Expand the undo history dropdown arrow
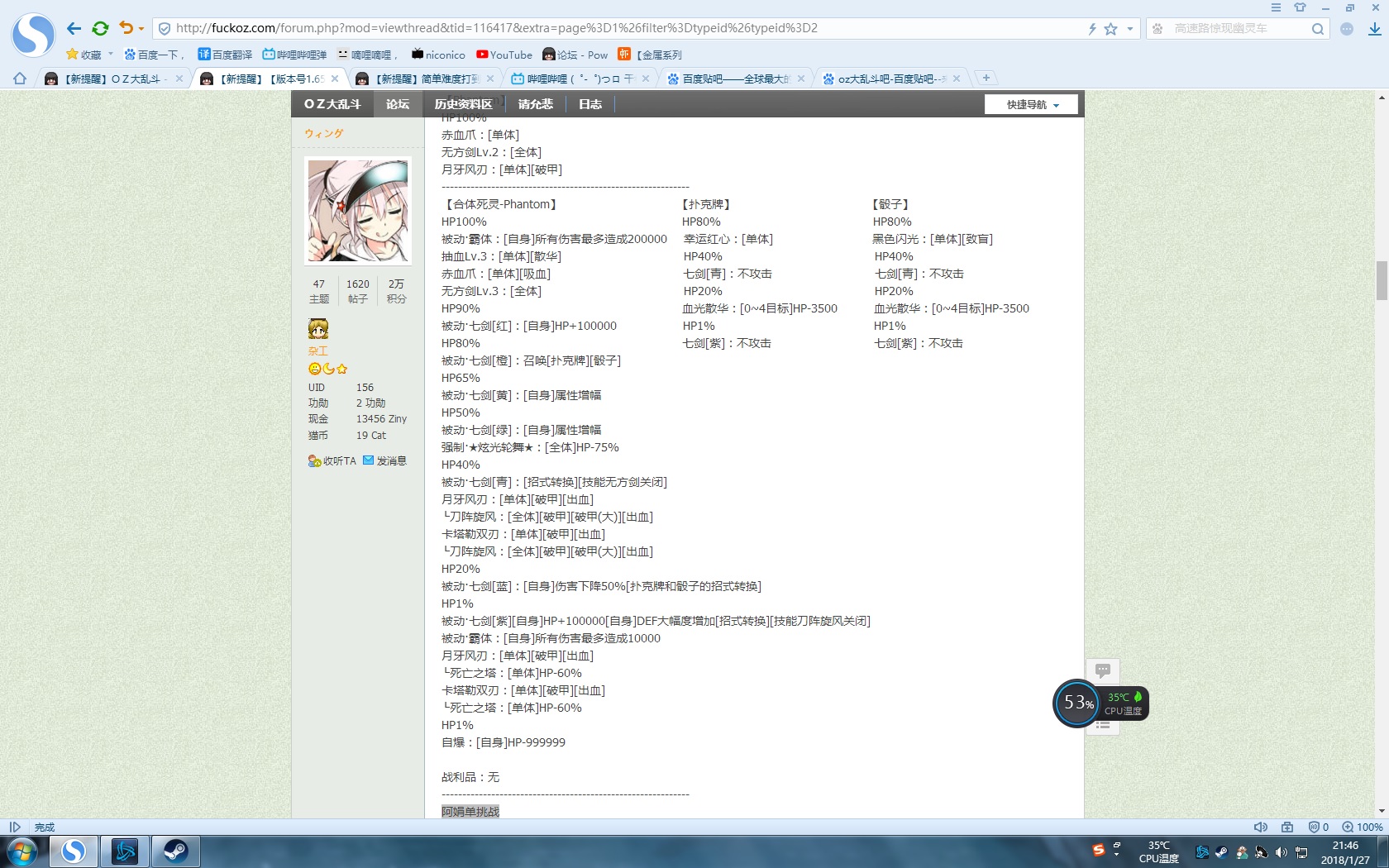The height and width of the screenshot is (868, 1389). click(141, 29)
